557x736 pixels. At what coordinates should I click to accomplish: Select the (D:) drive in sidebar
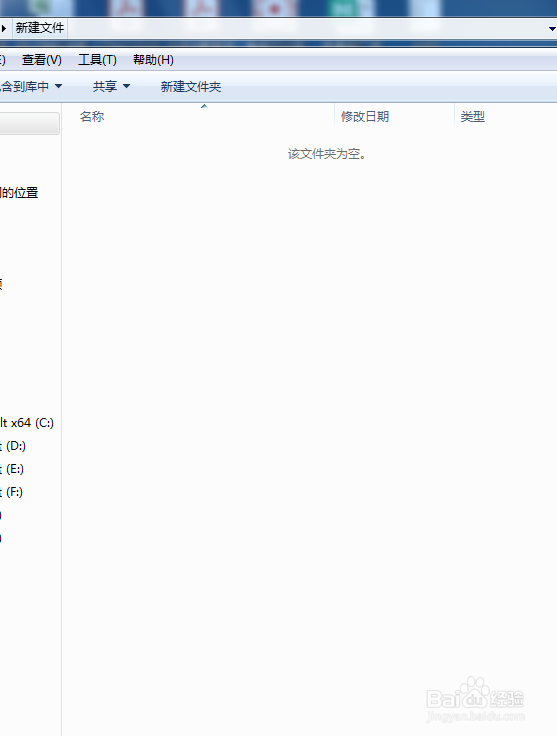[13, 445]
